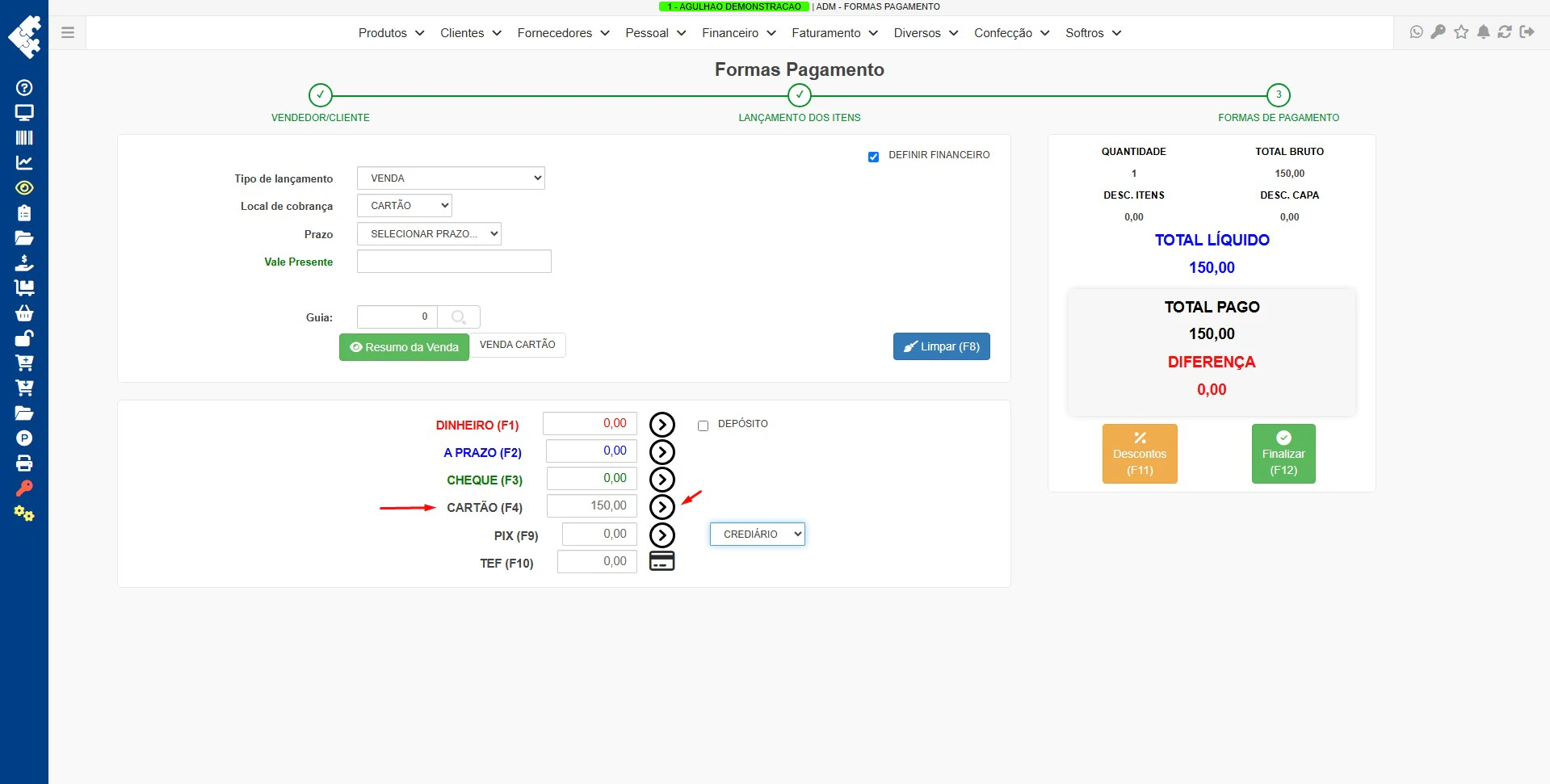1550x784 pixels.
Task: Click the printer icon in sidebar
Action: 24,463
